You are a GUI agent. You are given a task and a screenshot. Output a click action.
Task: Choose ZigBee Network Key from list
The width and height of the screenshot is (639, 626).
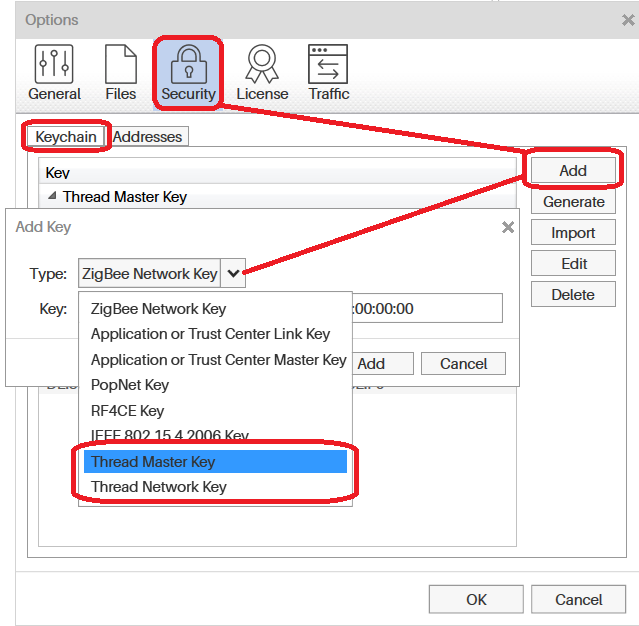[x=215, y=309]
